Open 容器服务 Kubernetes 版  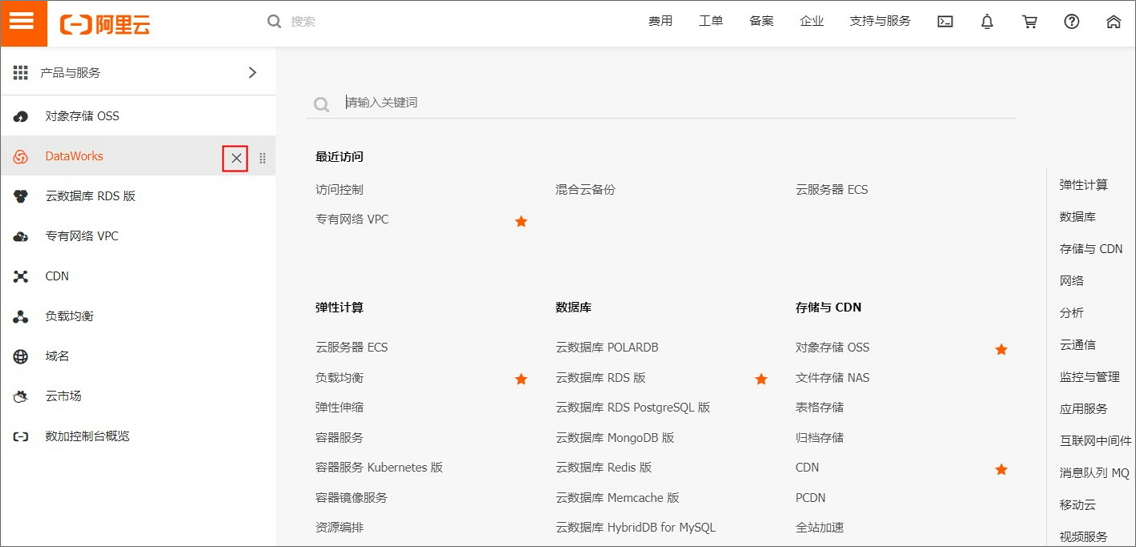click(379, 467)
